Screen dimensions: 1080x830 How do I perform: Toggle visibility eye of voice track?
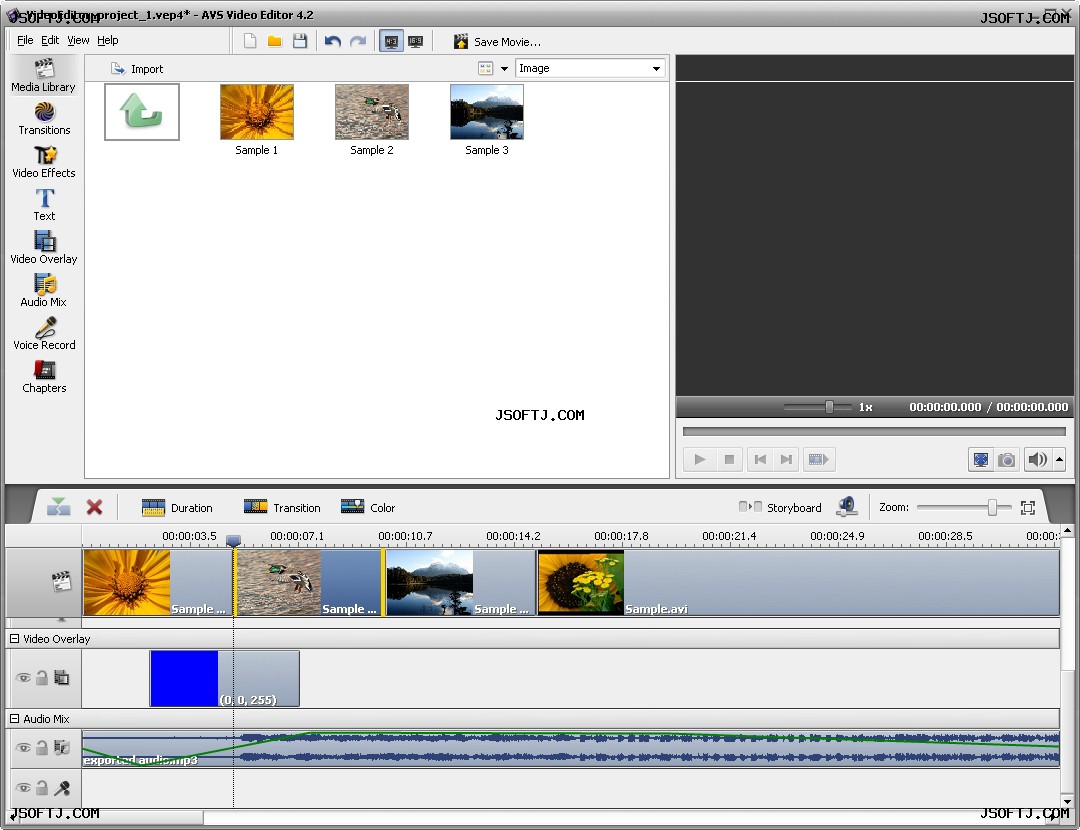(23, 787)
